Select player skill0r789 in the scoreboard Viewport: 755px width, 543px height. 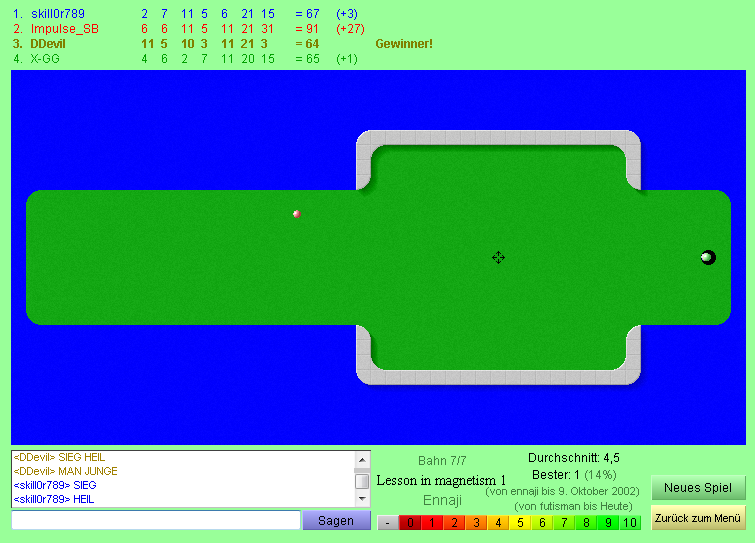coord(57,14)
